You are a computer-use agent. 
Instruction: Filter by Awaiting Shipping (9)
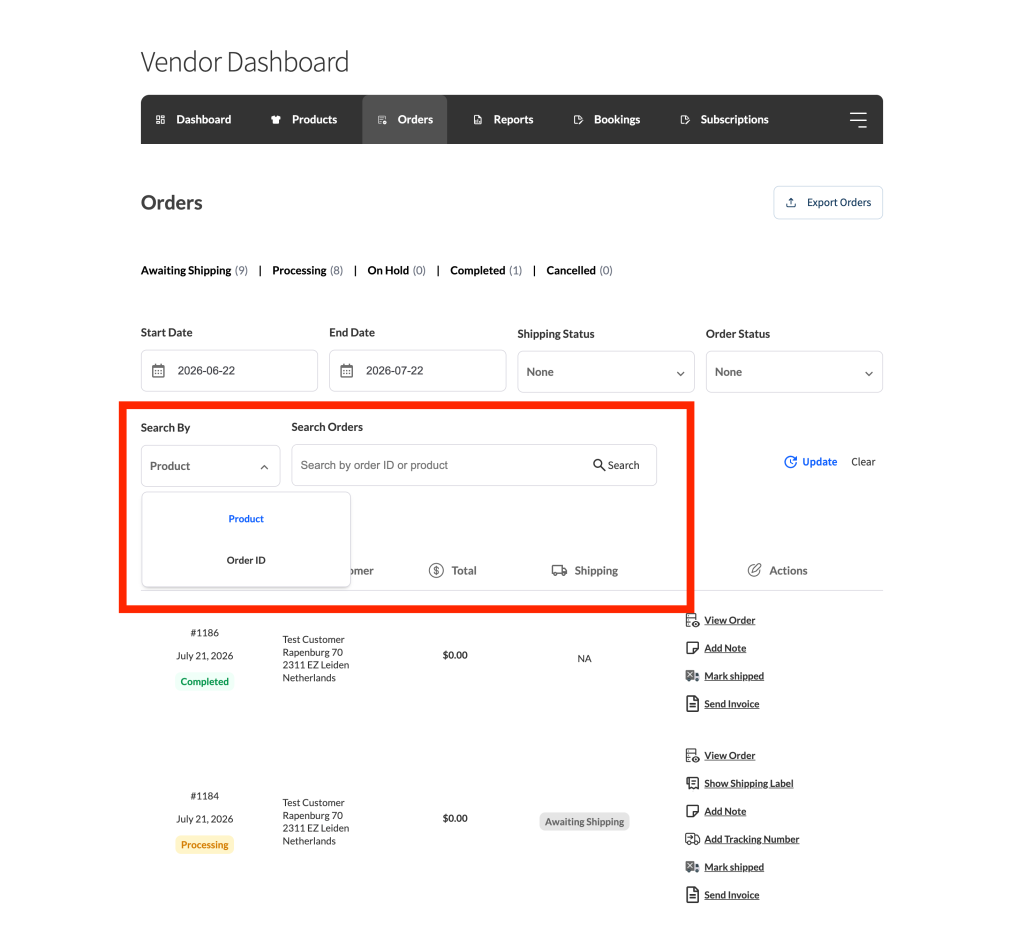[194, 270]
